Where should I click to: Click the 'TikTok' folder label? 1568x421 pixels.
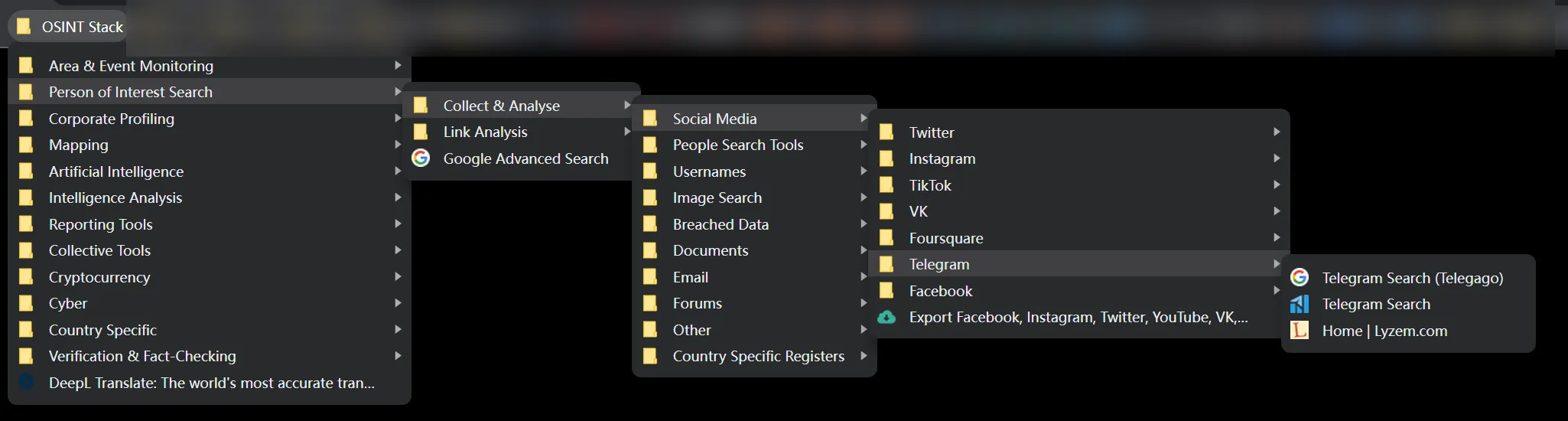click(x=930, y=185)
